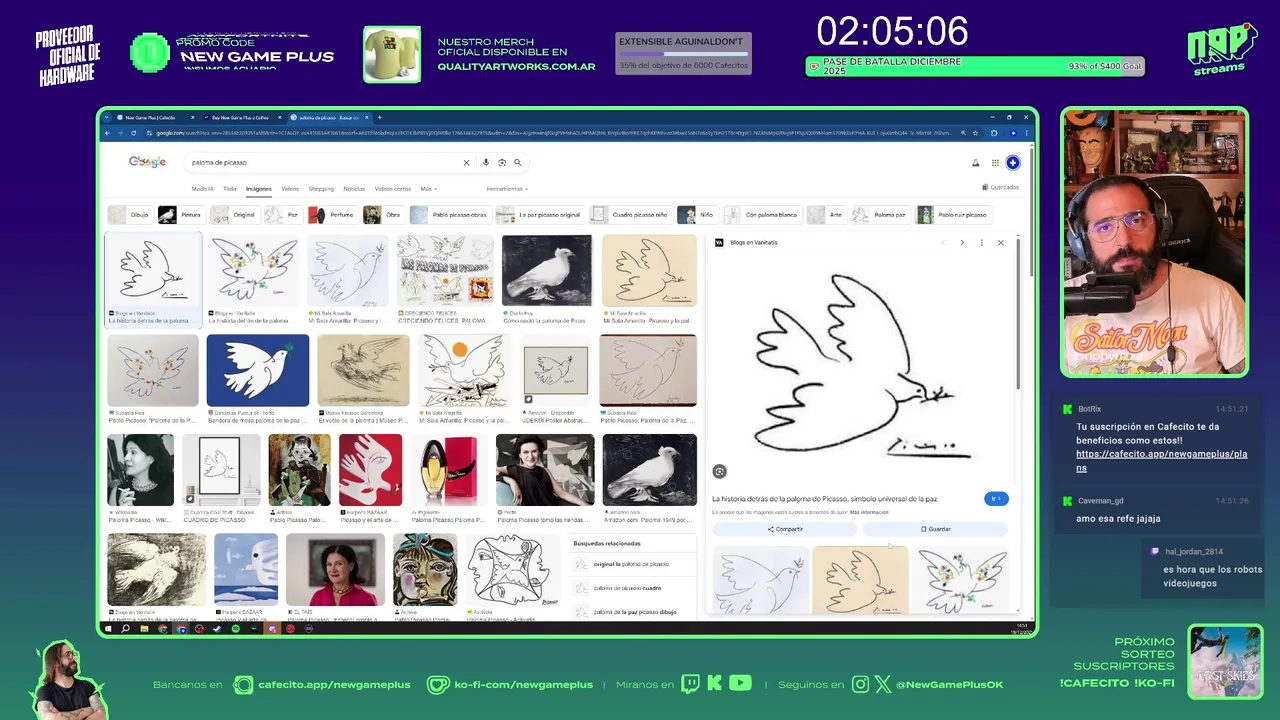
Task: Open the blue Banderas dove flag thumbnail
Action: 258,370
